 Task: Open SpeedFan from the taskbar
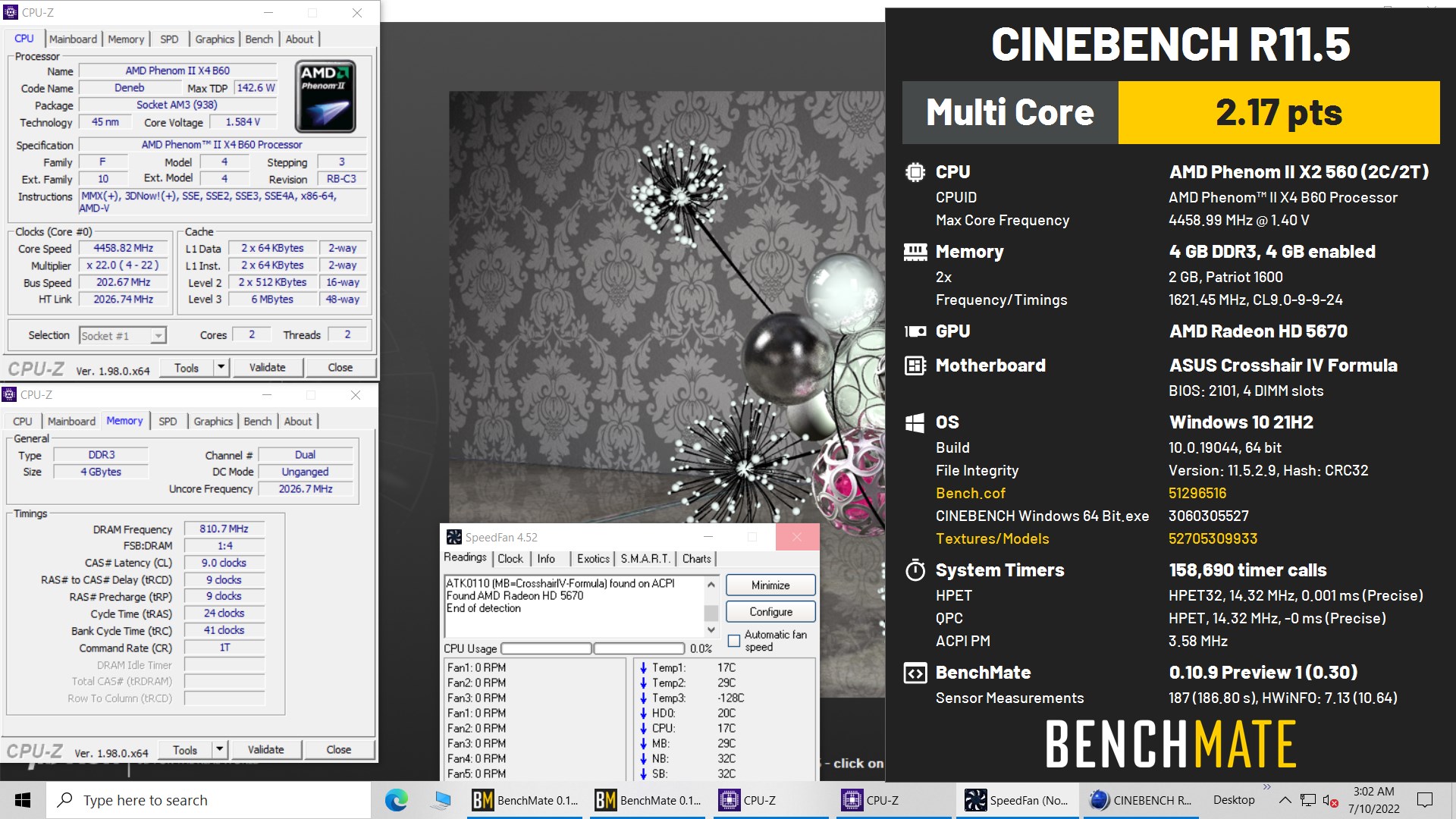pos(1016,800)
